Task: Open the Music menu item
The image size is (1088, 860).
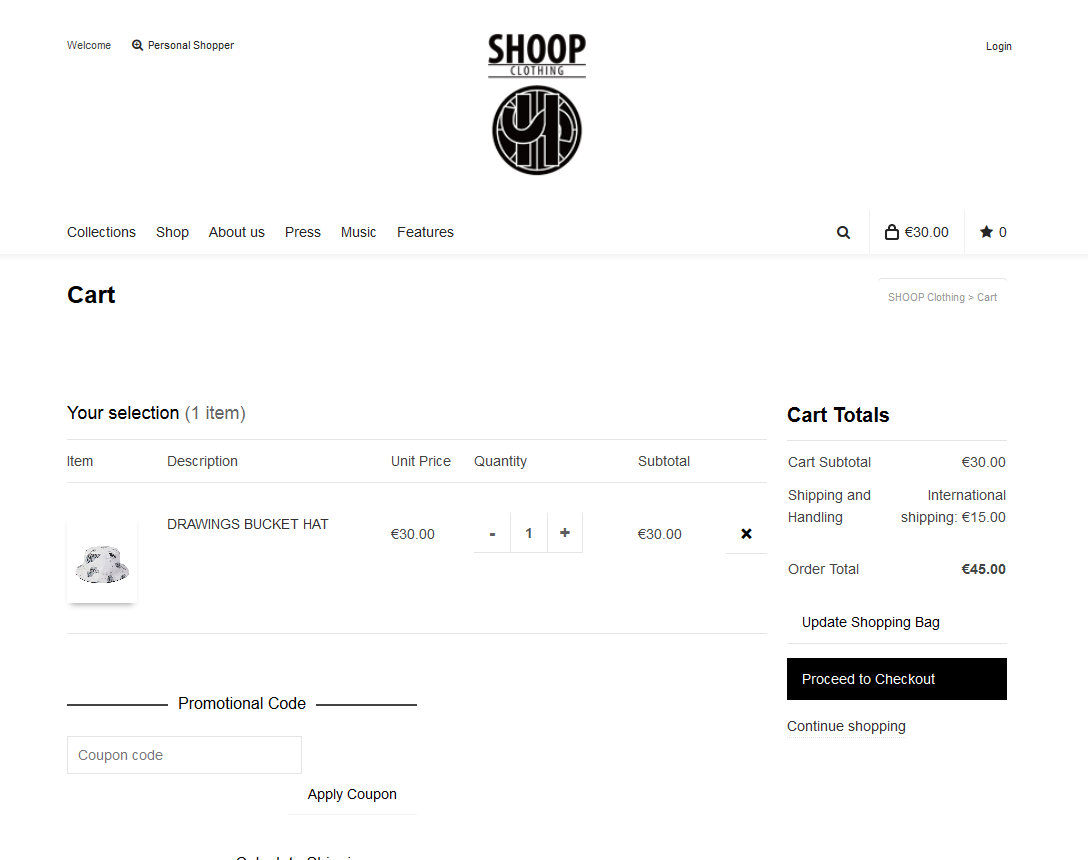Action: coord(358,232)
